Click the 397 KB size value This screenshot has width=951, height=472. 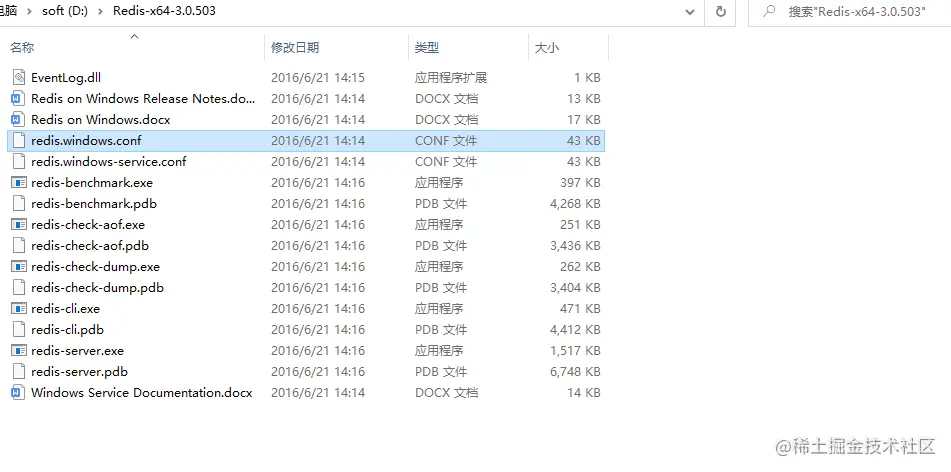580,183
